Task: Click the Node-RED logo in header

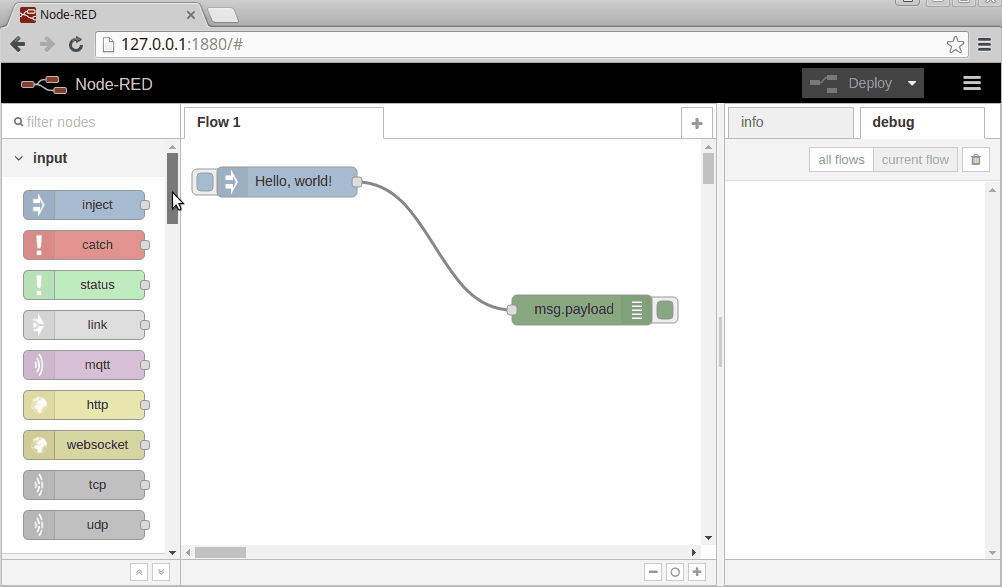Action: pos(44,84)
